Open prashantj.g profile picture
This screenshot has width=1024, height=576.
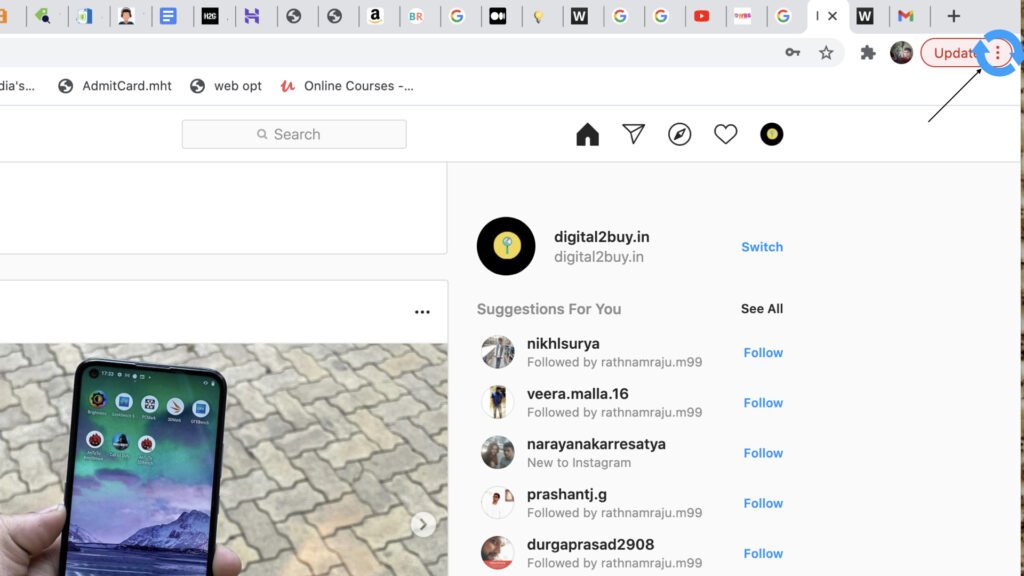498,503
